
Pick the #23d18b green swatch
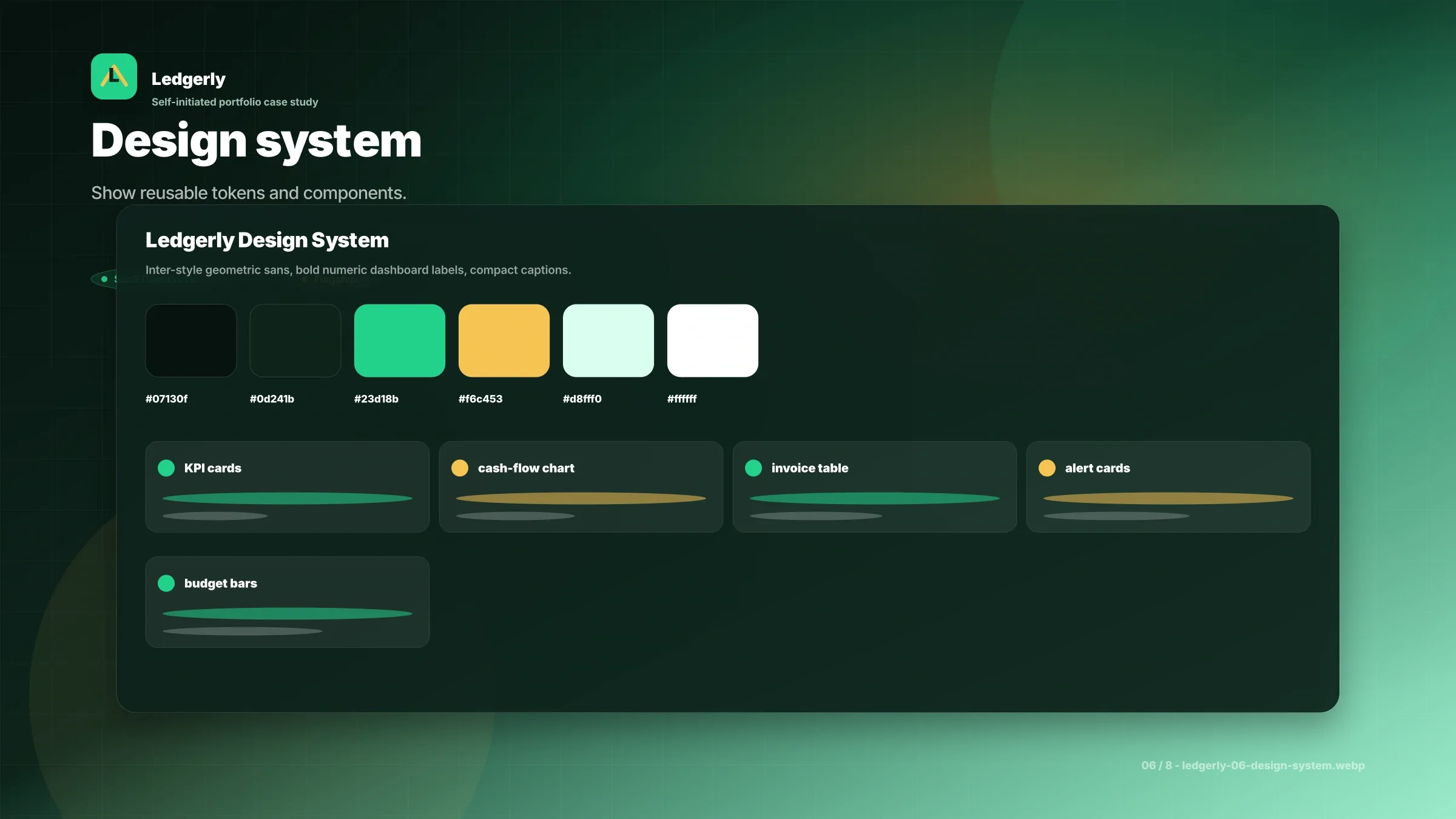pyautogui.click(x=400, y=340)
